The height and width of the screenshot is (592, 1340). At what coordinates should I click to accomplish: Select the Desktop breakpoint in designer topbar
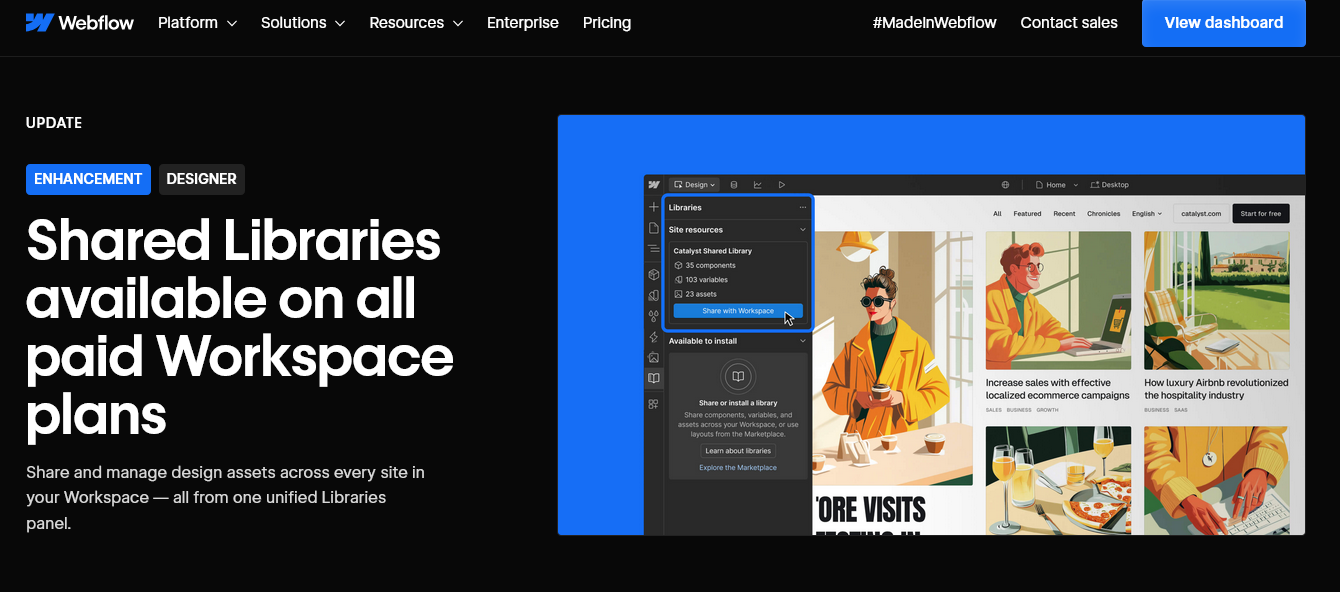click(1110, 185)
